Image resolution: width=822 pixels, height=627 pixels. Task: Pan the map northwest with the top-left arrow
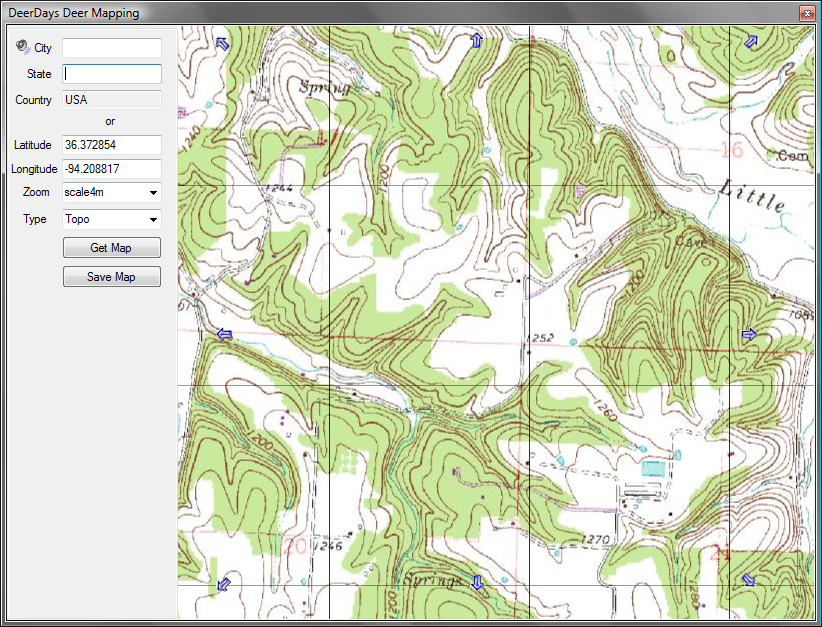point(222,43)
